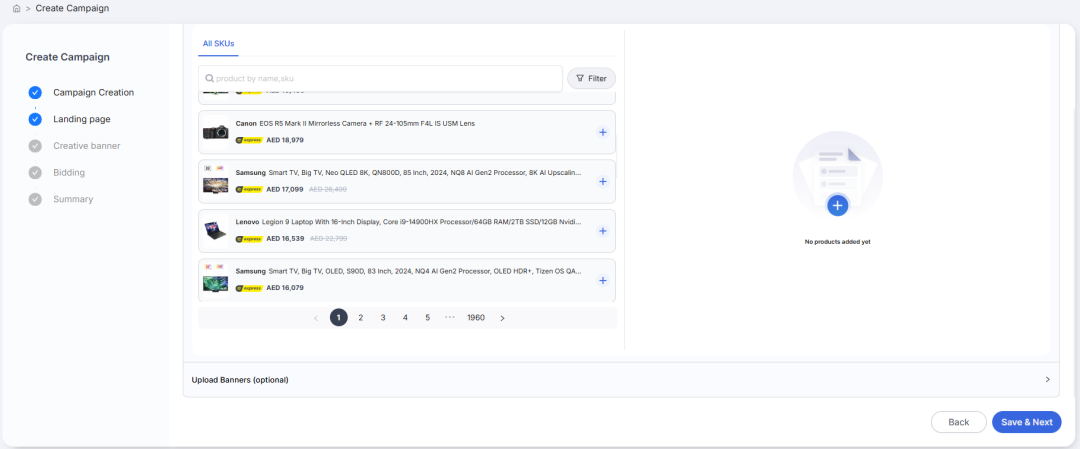This screenshot has height=449, width=1080.
Task: Click the AED 18,979 price text
Action: pos(285,140)
